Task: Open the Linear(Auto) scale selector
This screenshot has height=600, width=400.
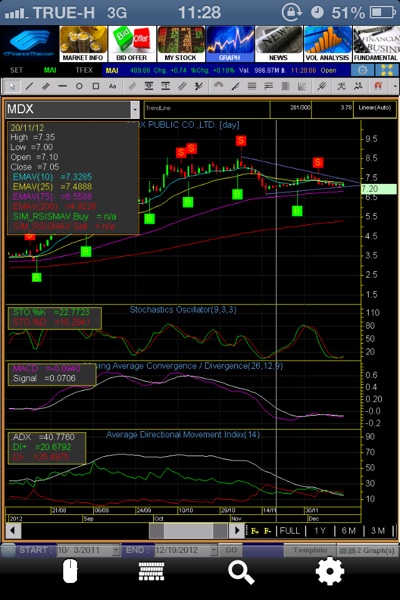Action: point(375,108)
